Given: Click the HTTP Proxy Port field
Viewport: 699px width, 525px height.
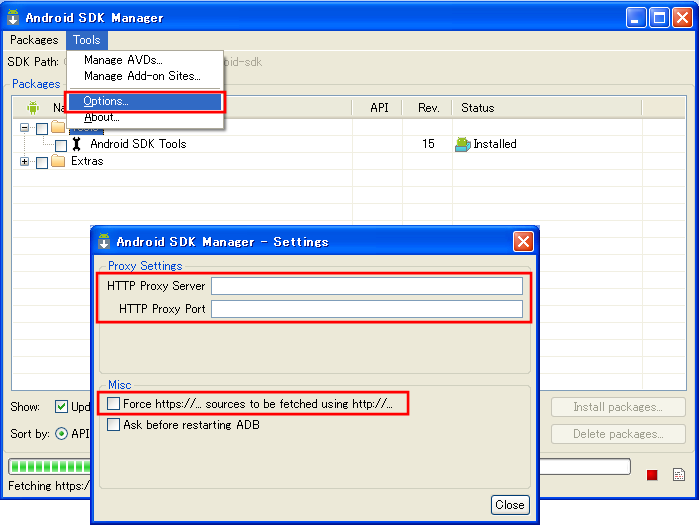Looking at the screenshot, I should [367, 309].
